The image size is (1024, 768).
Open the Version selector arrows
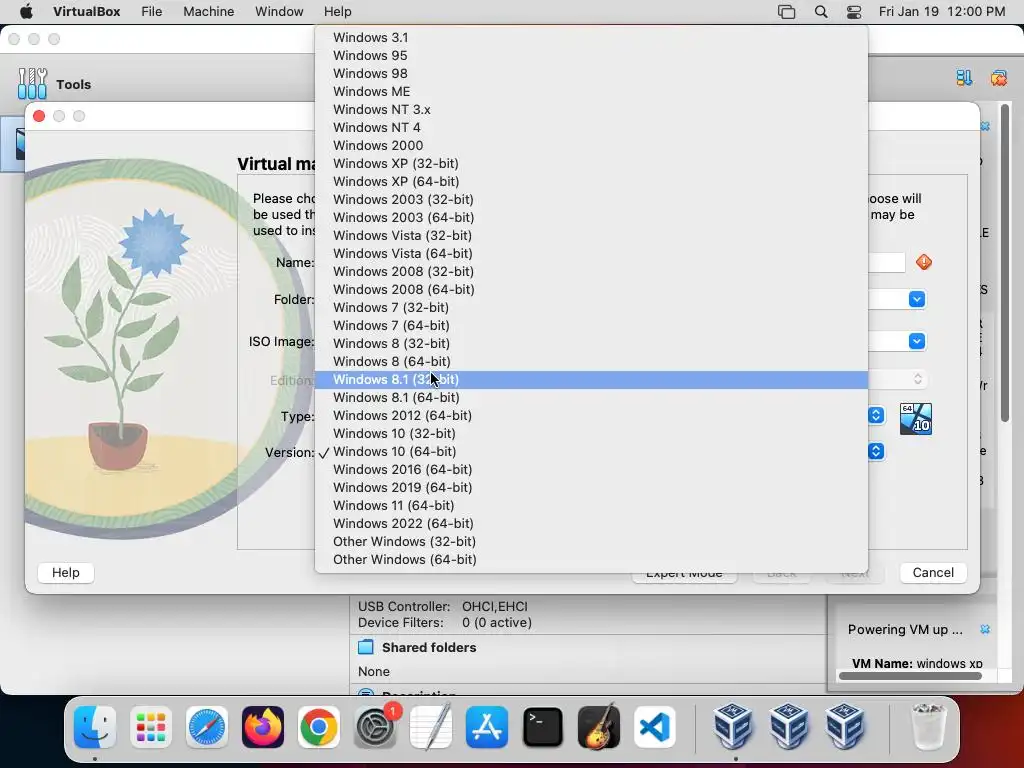pos(876,451)
